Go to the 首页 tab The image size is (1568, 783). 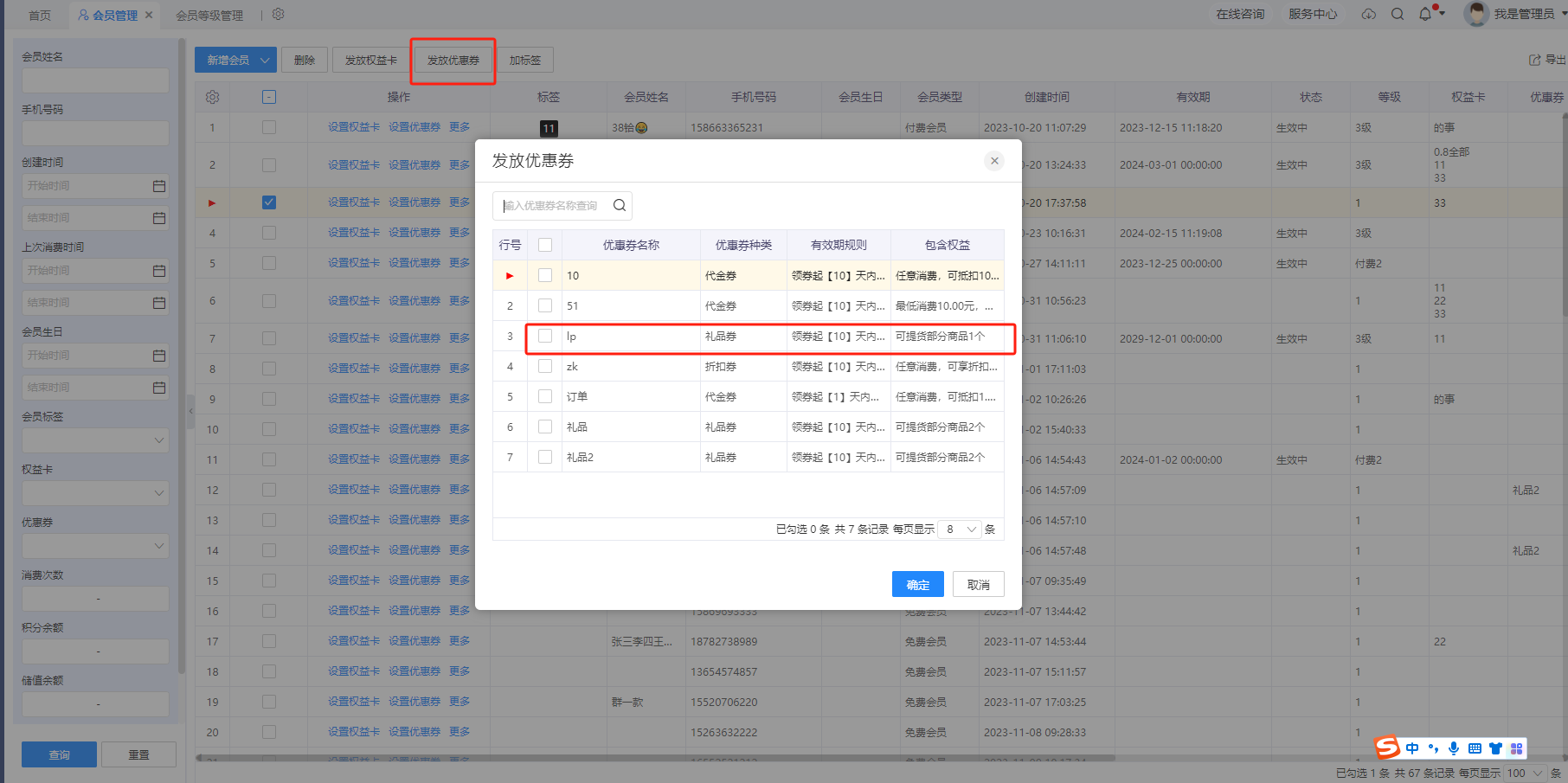pyautogui.click(x=40, y=16)
